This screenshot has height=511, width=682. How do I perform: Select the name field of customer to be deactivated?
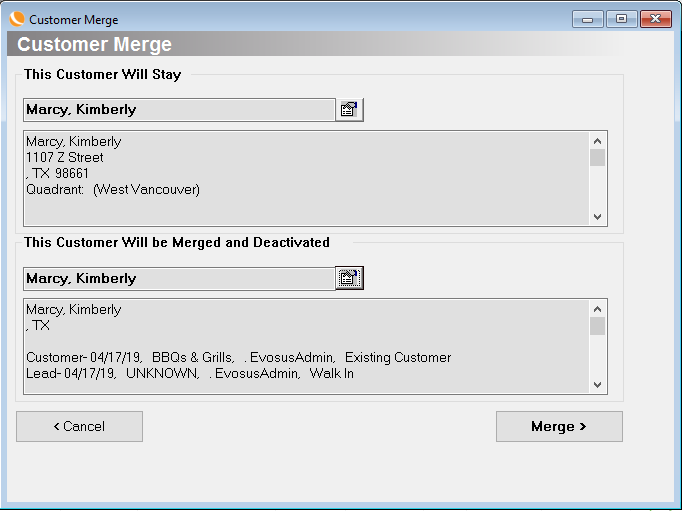coord(178,279)
